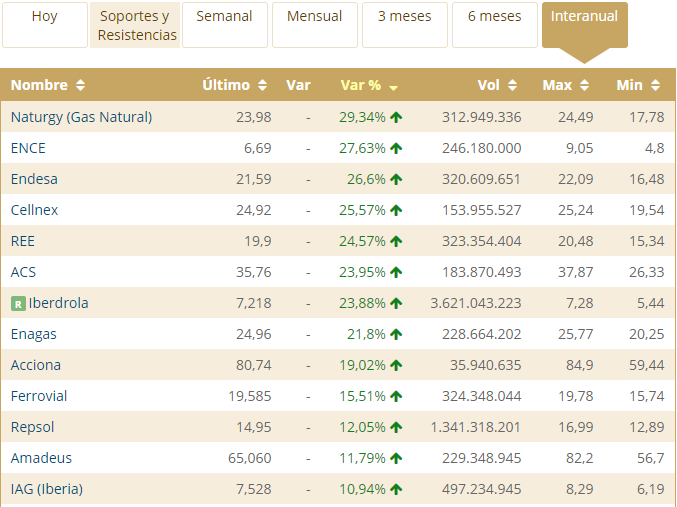
Task: Select ACS min value 26,33
Action: tap(647, 272)
